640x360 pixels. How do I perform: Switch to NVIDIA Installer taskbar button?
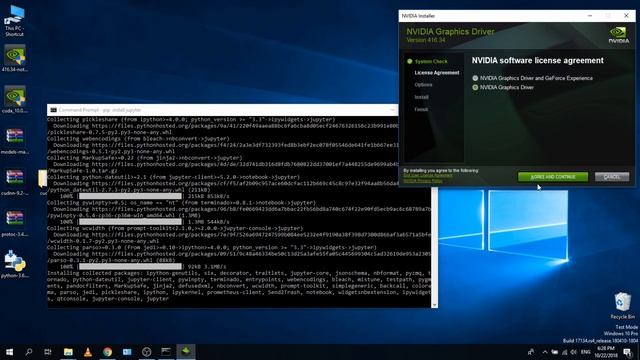(x=186, y=352)
